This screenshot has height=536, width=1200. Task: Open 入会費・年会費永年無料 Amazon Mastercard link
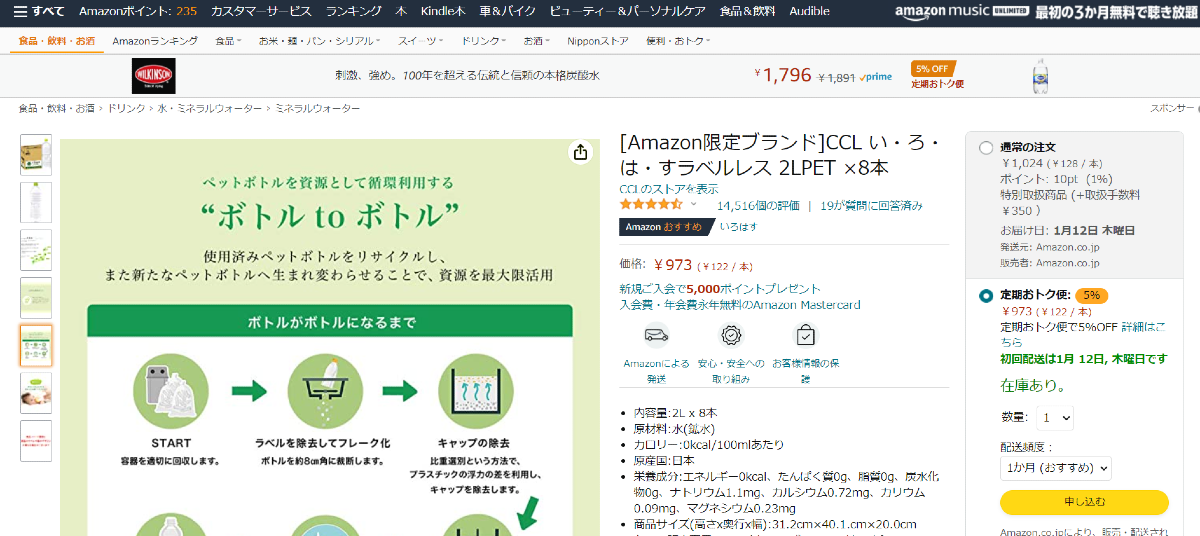pyautogui.click(x=739, y=305)
